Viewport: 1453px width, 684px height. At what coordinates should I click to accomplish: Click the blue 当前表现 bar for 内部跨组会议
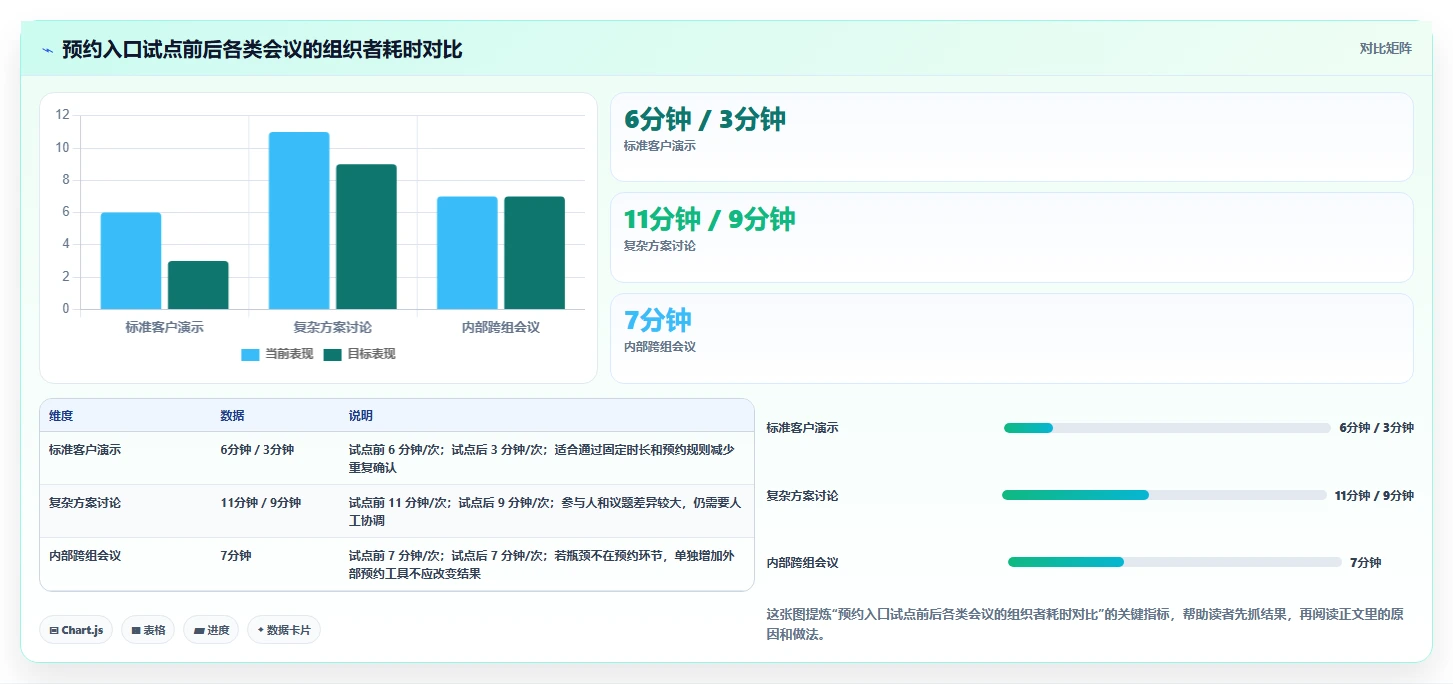click(x=467, y=253)
